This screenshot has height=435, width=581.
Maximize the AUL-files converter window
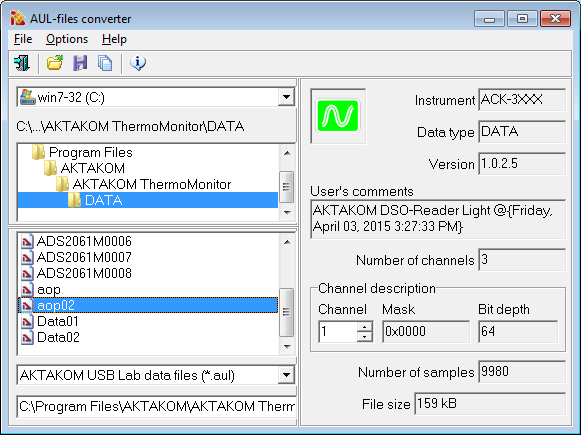[x=522, y=19]
